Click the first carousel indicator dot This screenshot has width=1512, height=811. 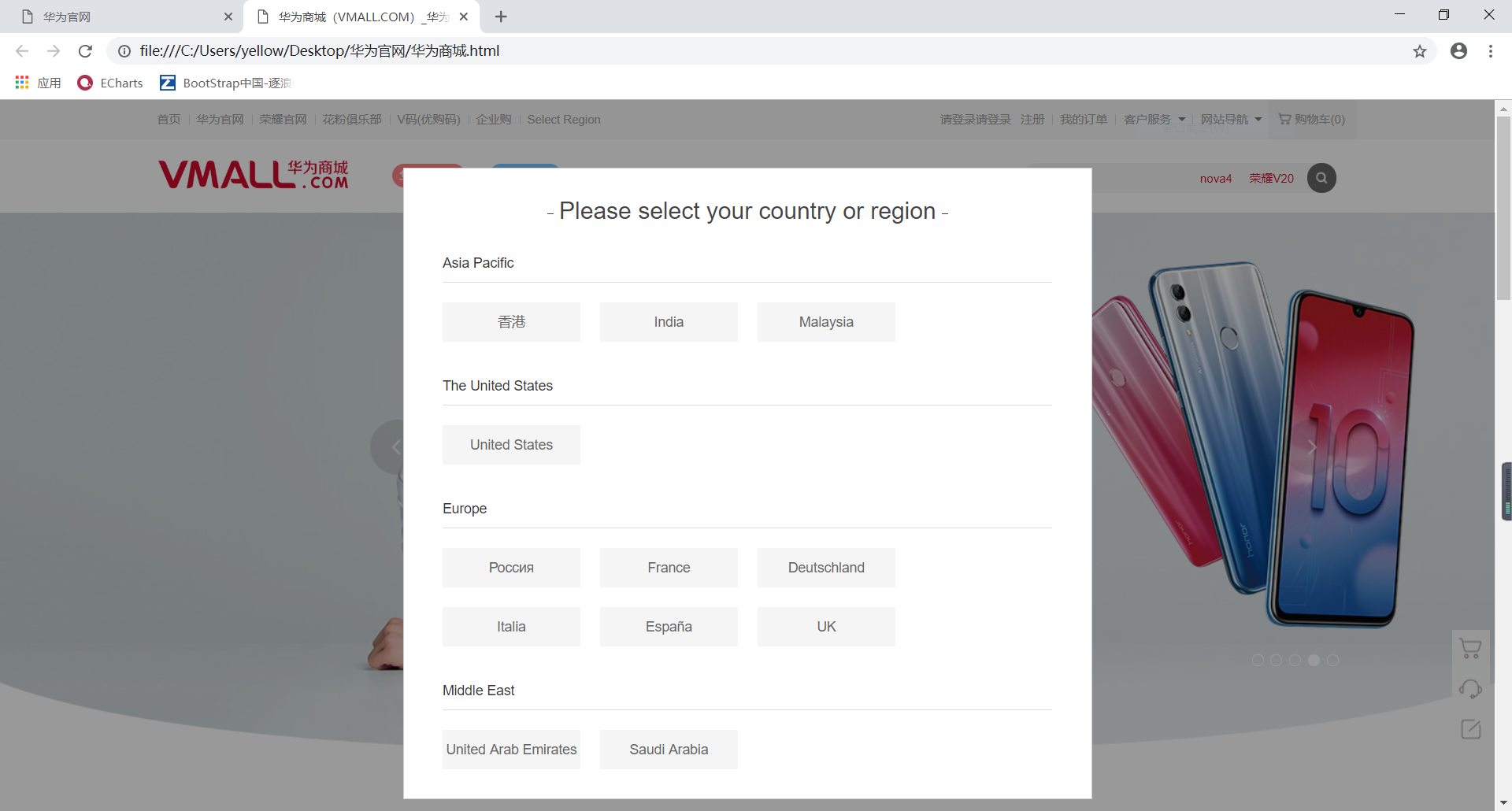tap(1258, 661)
